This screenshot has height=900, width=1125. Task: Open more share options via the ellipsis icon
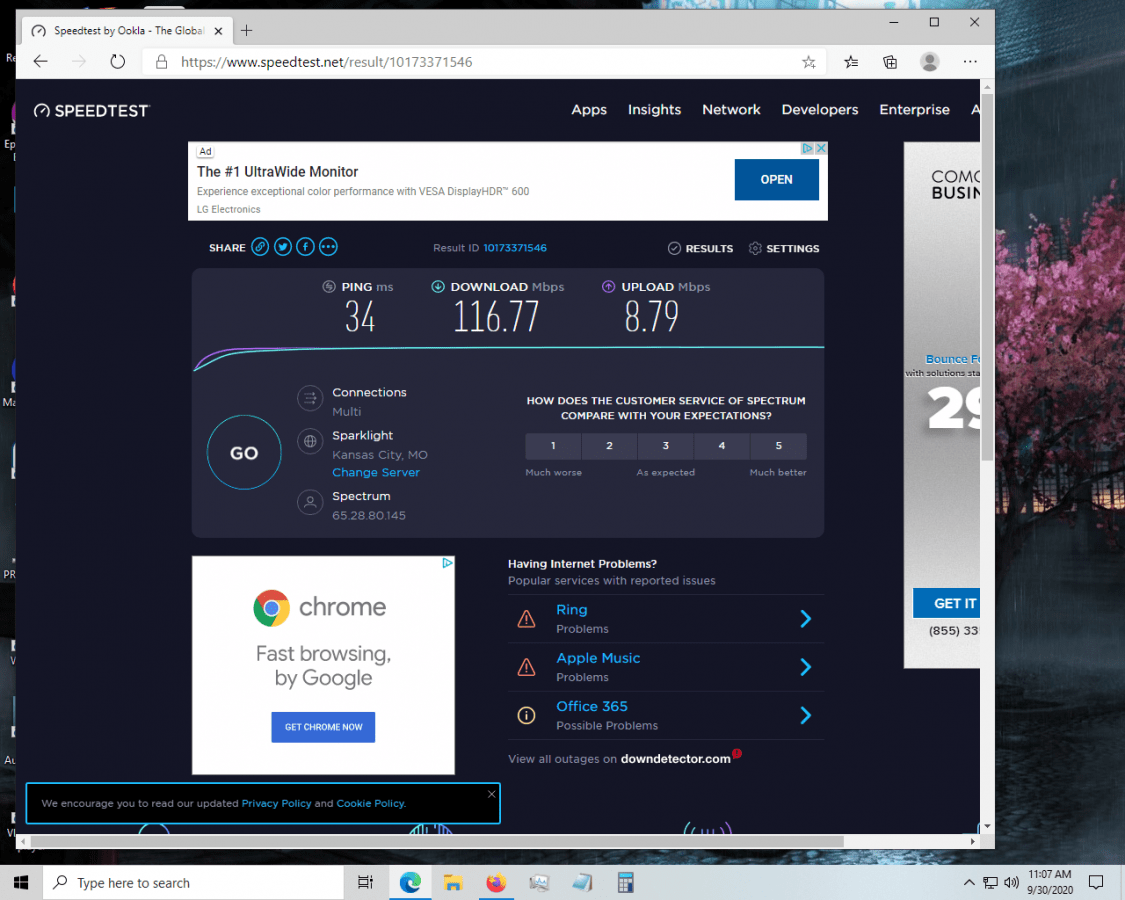[328, 246]
